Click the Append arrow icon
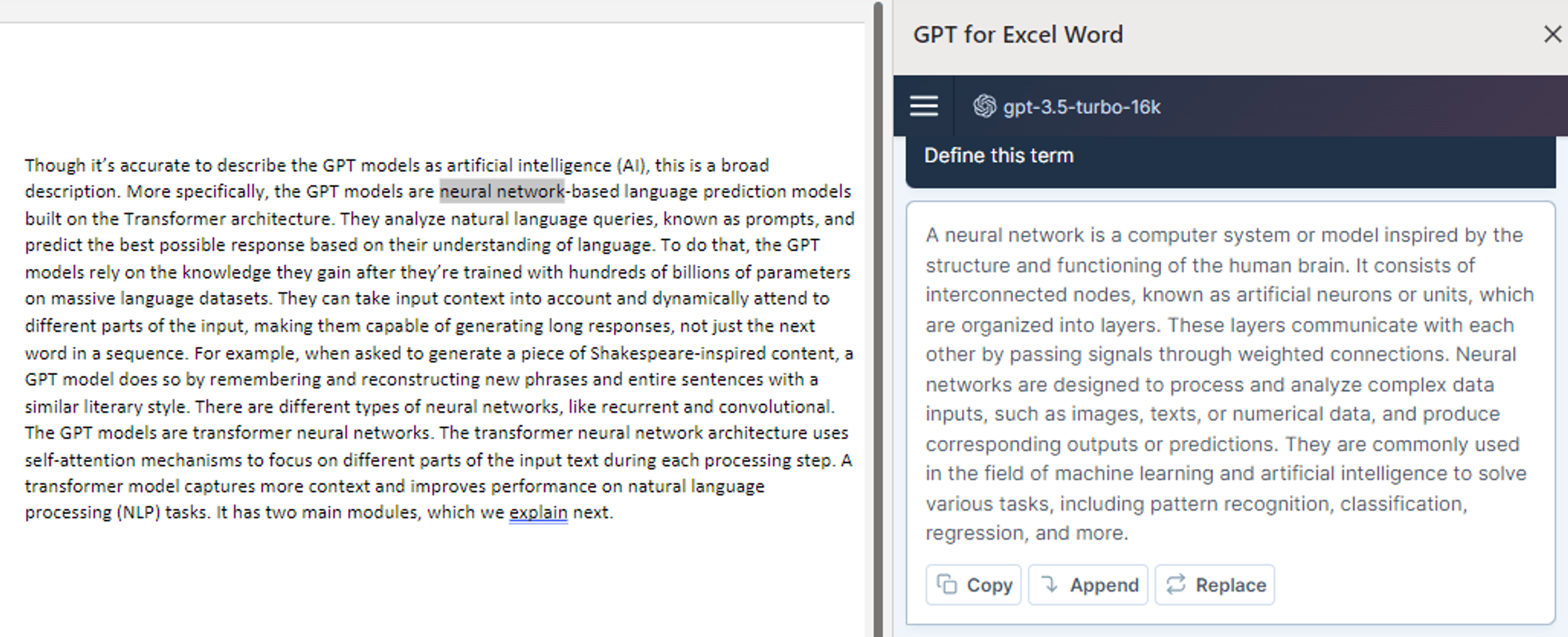The height and width of the screenshot is (637, 1568). 1049,584
